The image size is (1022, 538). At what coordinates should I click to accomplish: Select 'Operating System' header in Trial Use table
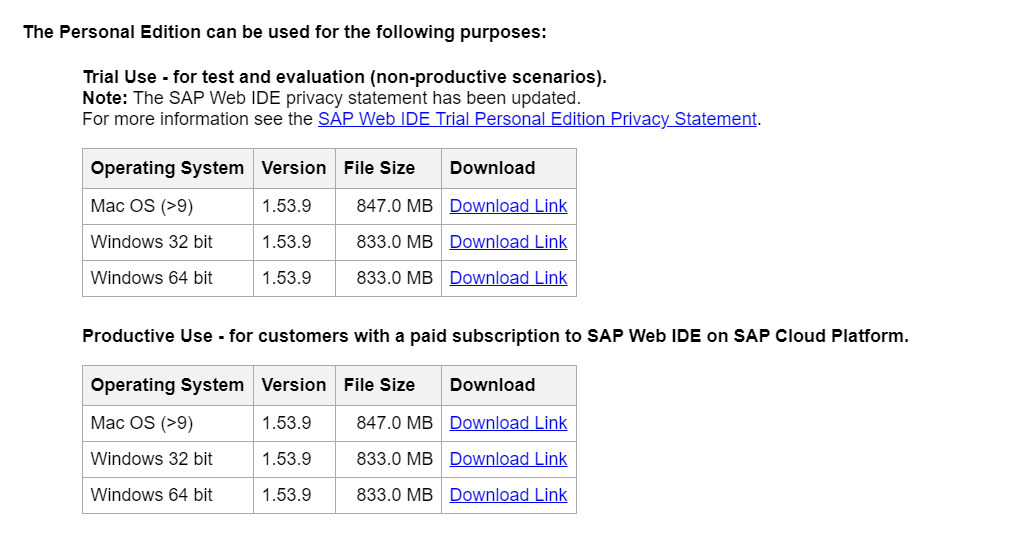click(x=168, y=168)
